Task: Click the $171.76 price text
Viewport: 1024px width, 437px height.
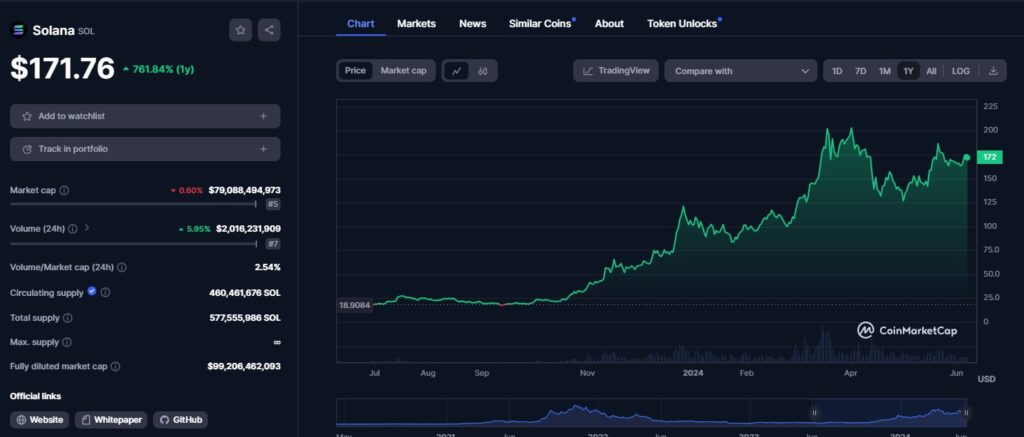Action: tap(62, 69)
